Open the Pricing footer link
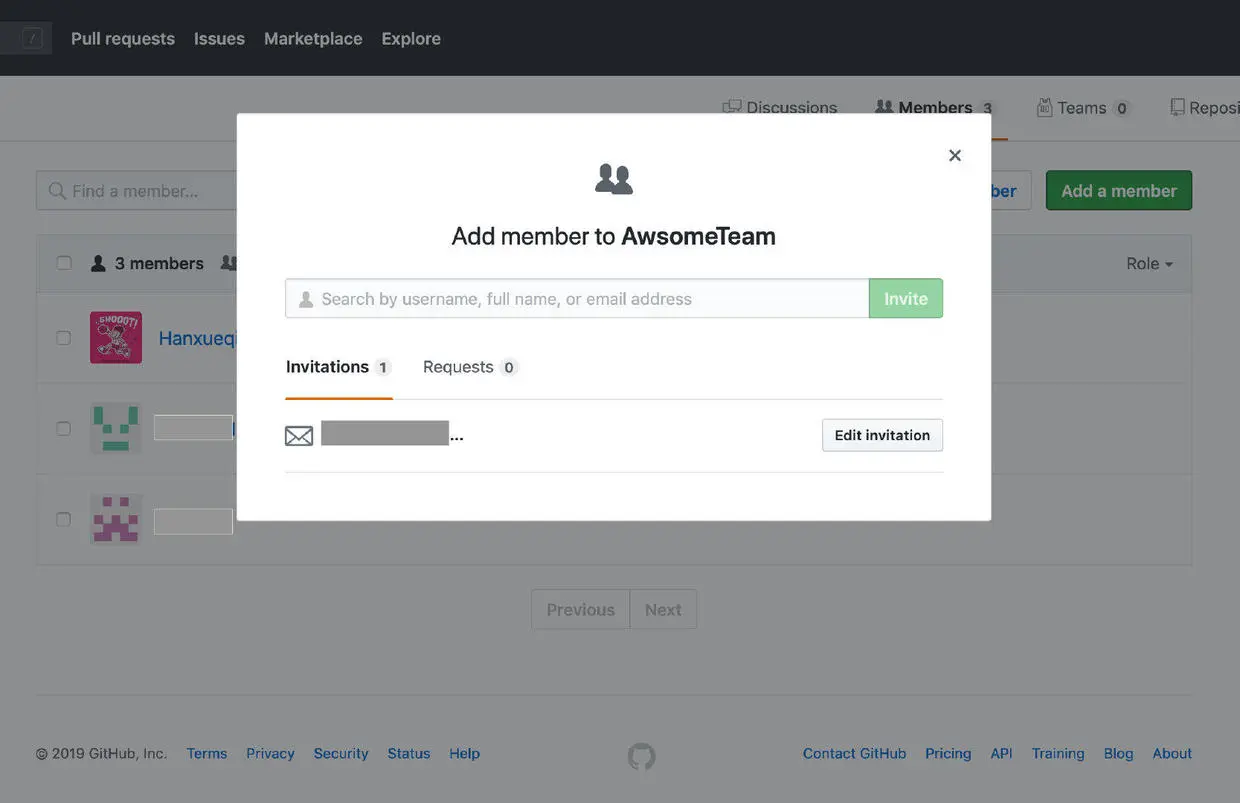 (x=948, y=753)
